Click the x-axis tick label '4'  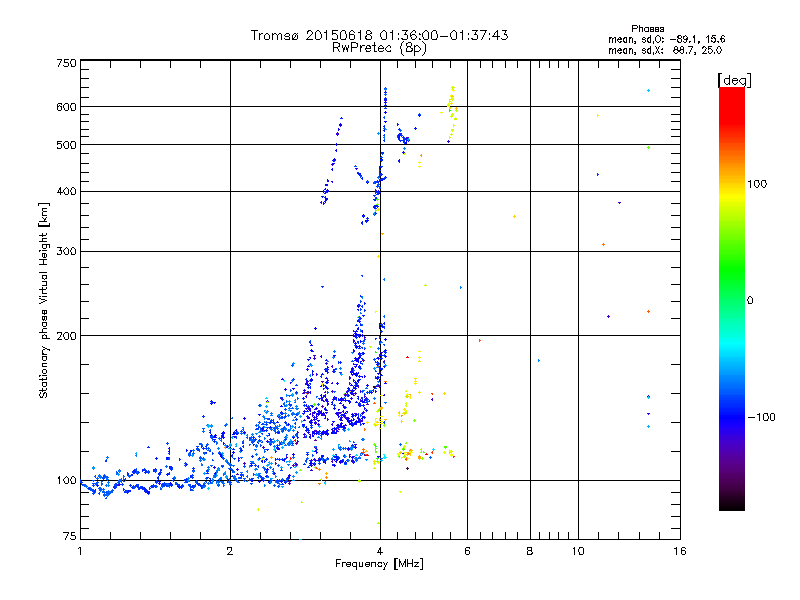[x=380, y=551]
